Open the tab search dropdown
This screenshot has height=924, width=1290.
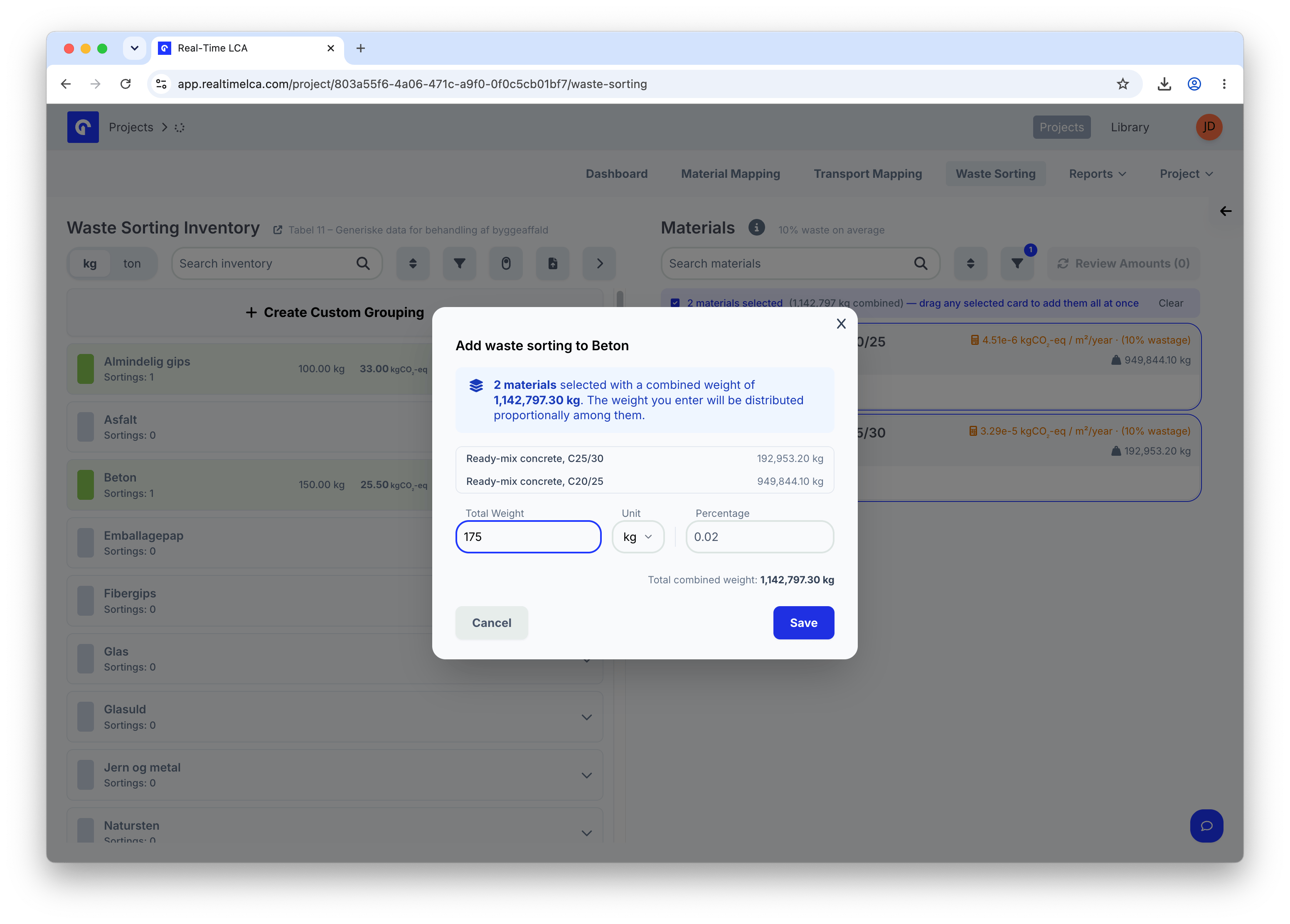point(134,48)
